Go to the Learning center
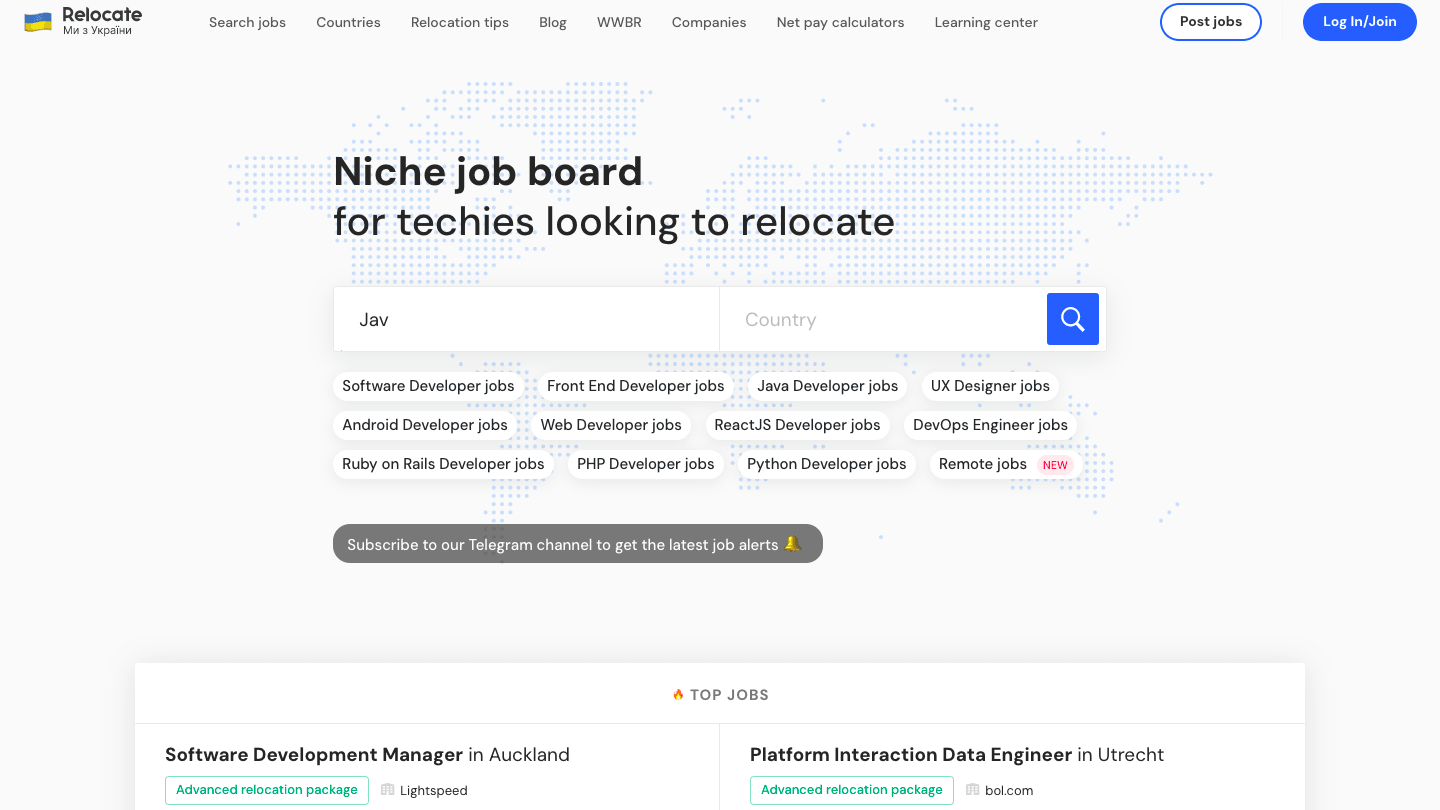The width and height of the screenshot is (1440, 810). point(986,22)
